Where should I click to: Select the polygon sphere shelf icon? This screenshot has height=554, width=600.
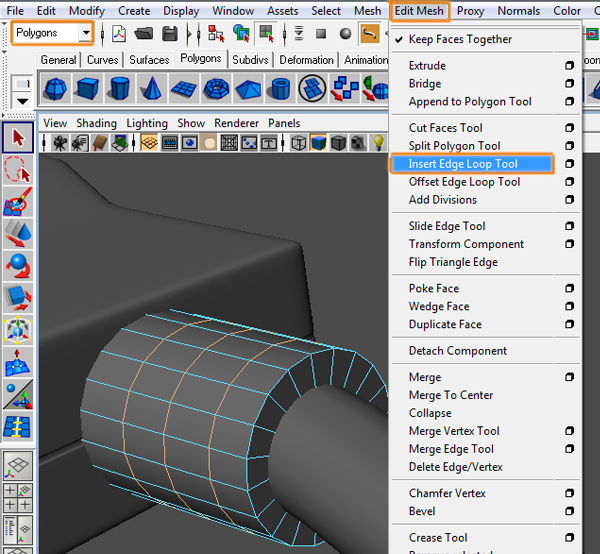[x=55, y=89]
